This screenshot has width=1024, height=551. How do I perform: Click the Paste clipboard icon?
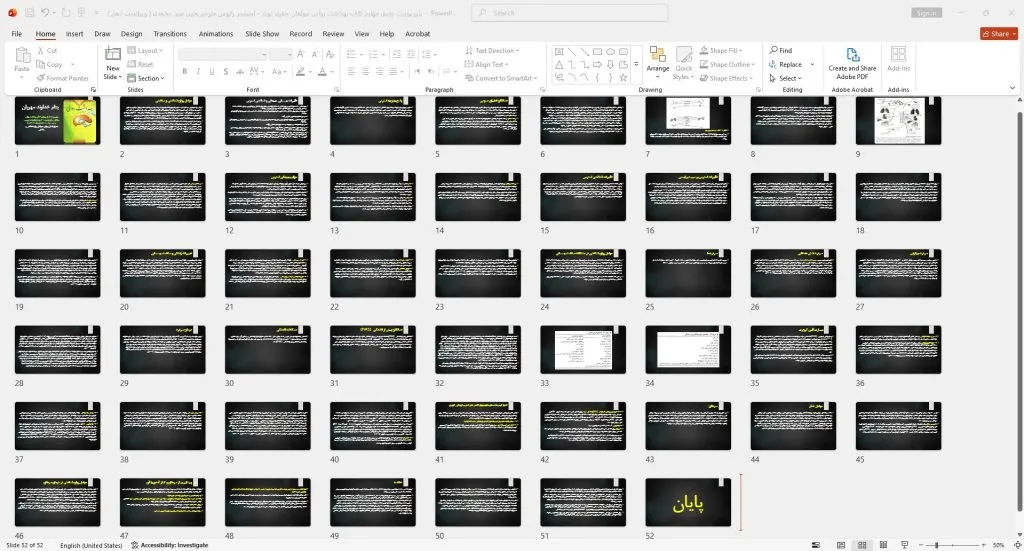tap(22, 57)
